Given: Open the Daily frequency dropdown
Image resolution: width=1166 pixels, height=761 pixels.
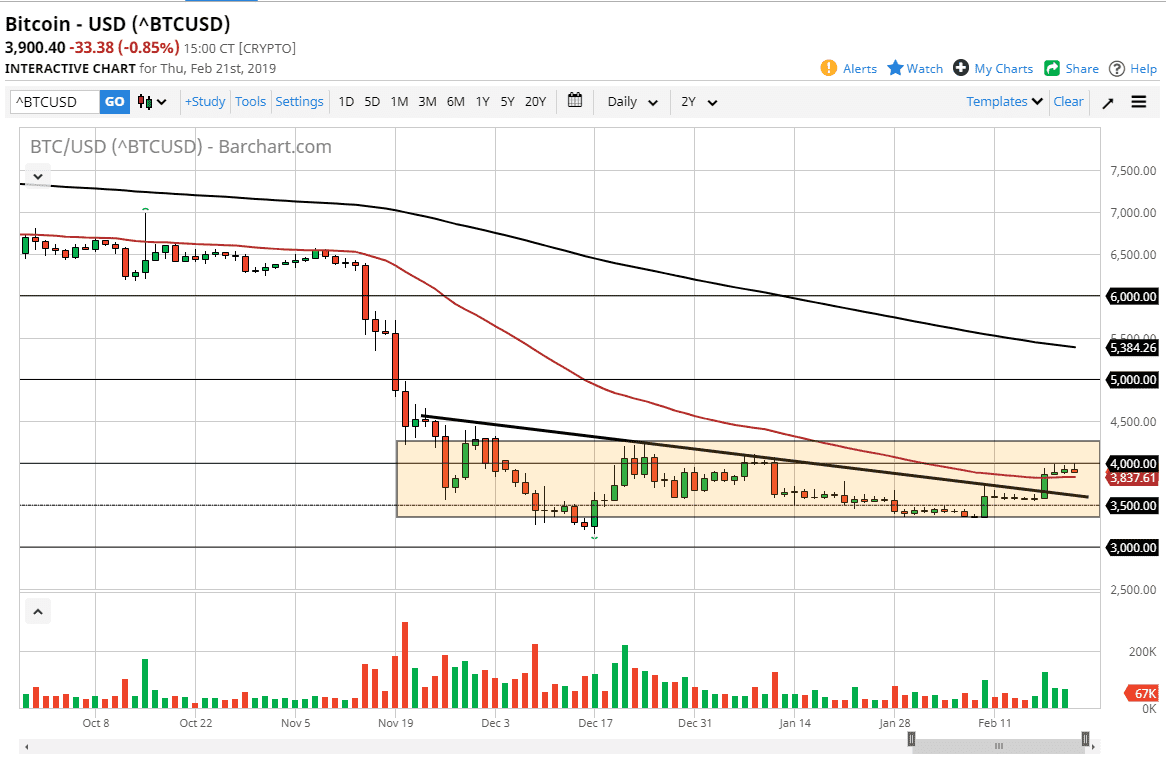Looking at the screenshot, I should pyautogui.click(x=630, y=101).
